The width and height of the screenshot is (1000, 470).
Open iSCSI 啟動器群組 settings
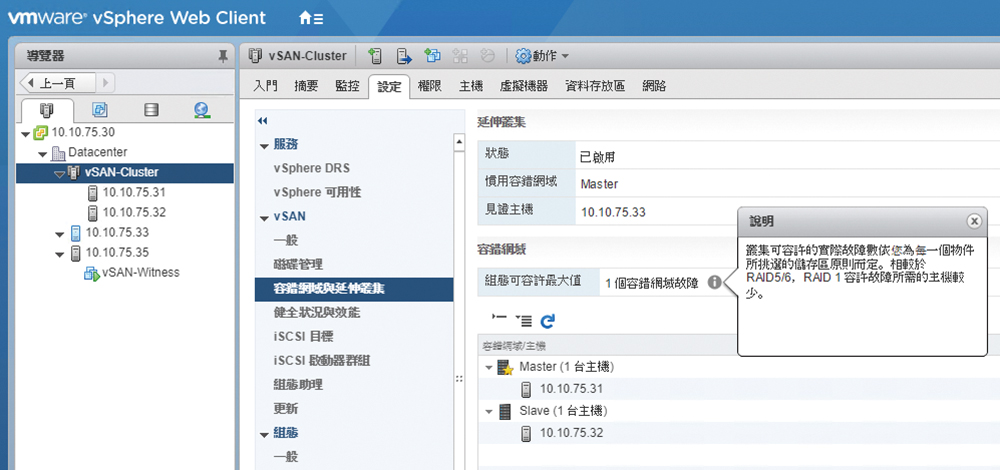322,361
